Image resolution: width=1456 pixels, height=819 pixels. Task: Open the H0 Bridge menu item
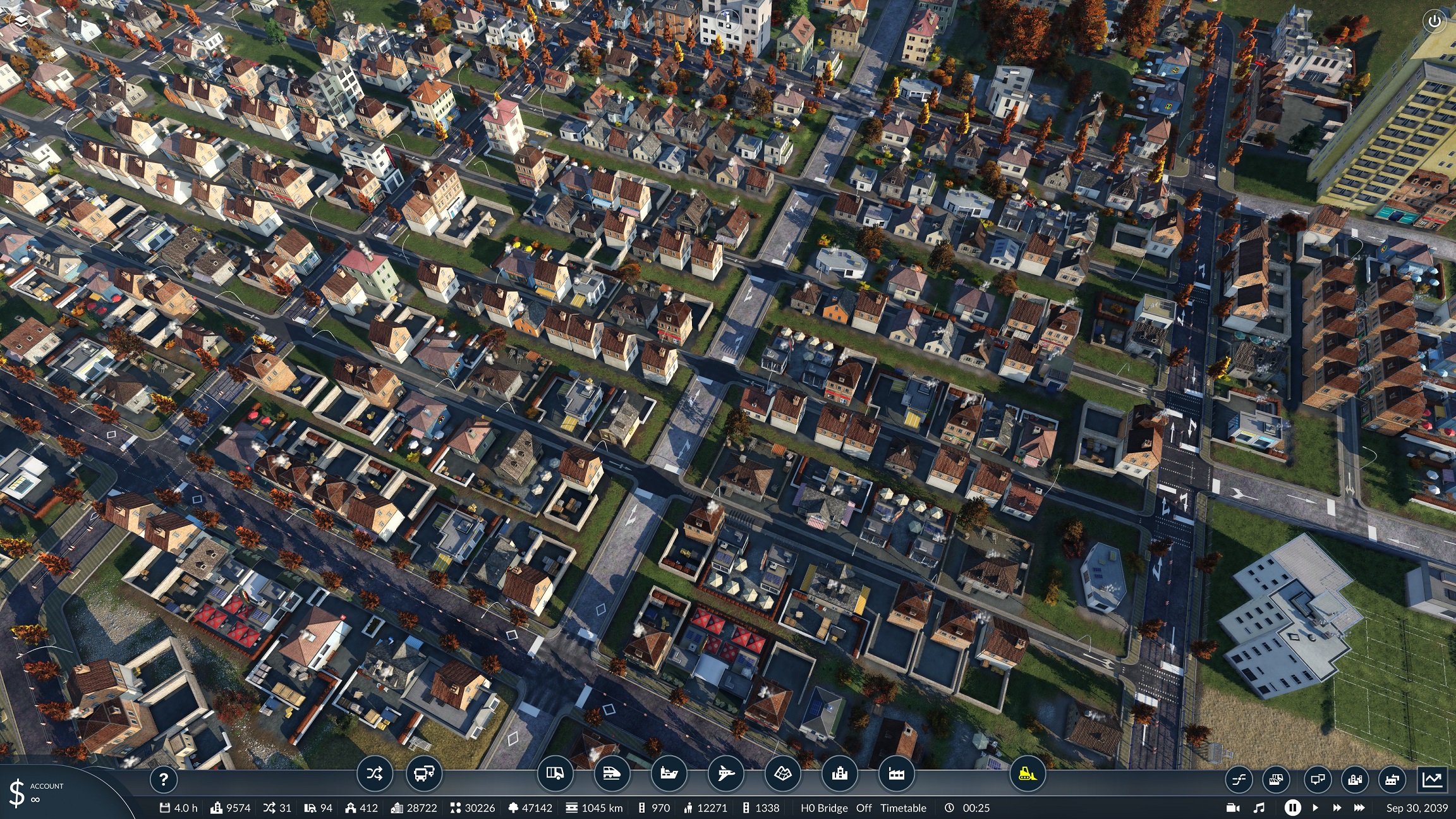tap(824, 808)
